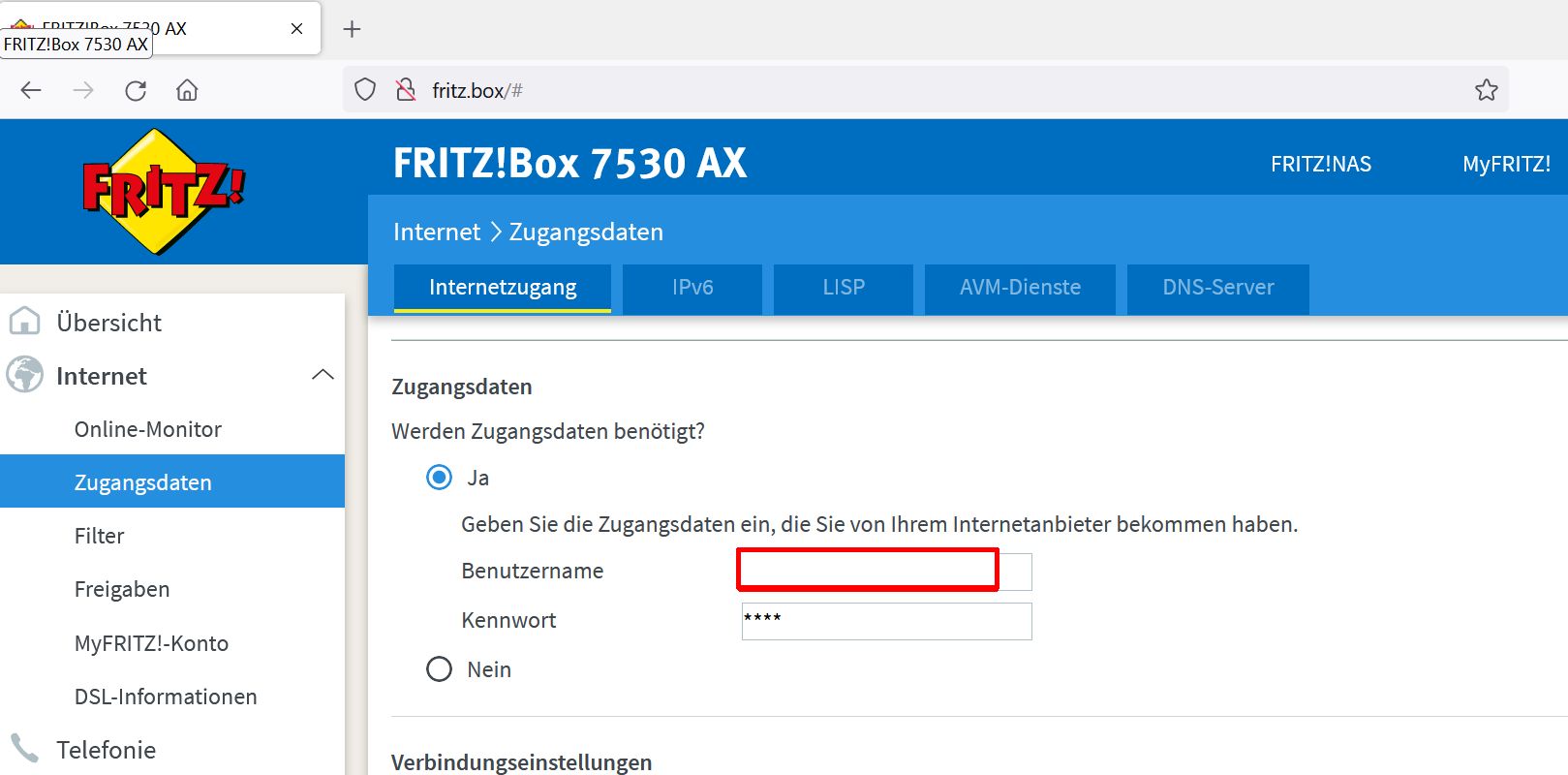1568x775 pixels.
Task: Select Zugangsdaten in the sidebar
Action: [172, 481]
